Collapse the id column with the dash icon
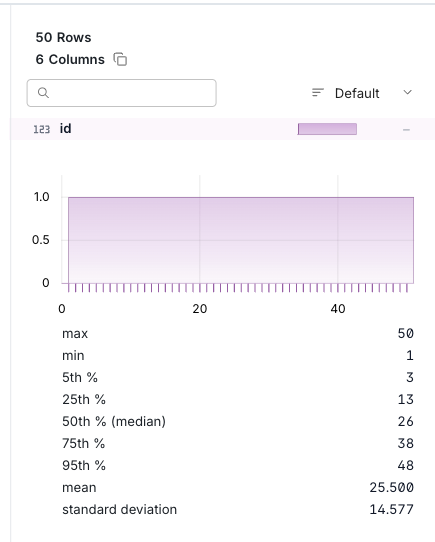The width and height of the screenshot is (435, 542). click(x=406, y=130)
